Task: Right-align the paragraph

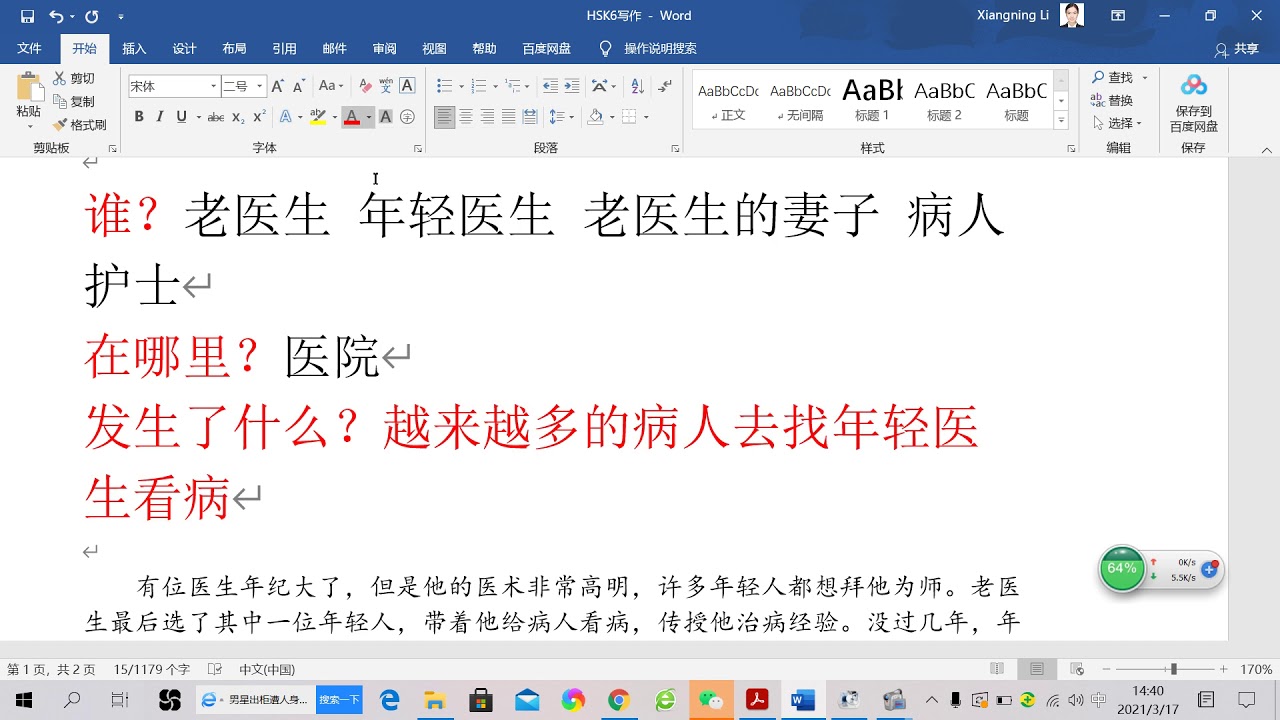Action: coord(487,117)
